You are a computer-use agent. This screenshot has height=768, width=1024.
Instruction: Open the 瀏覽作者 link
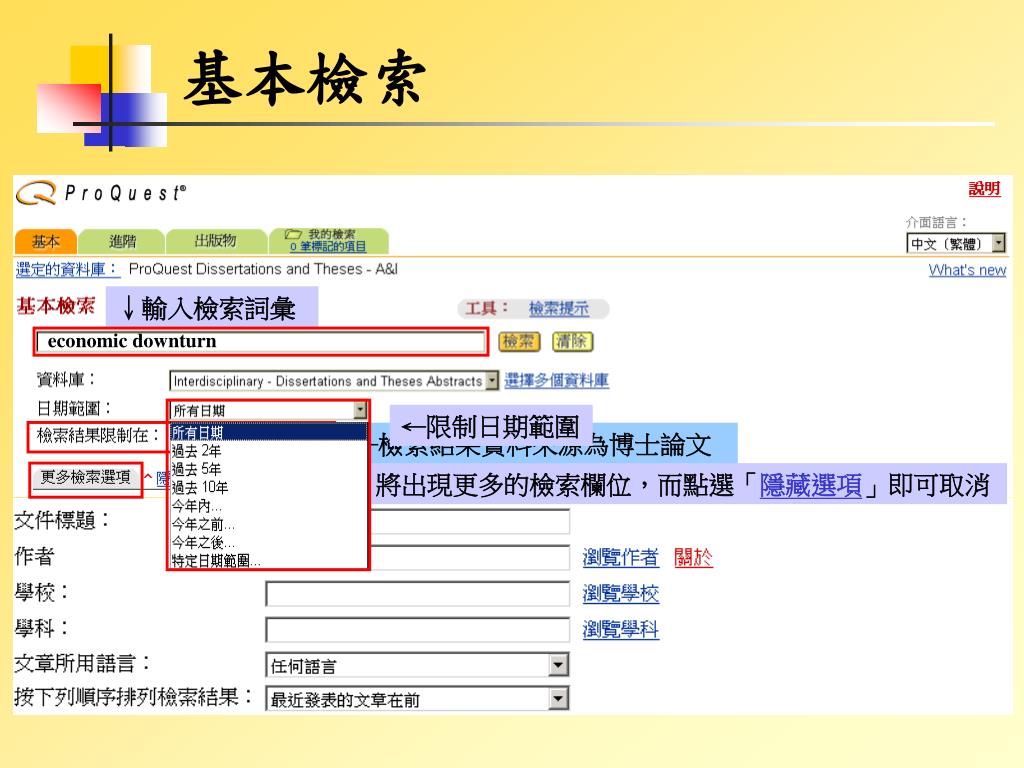tap(620, 557)
